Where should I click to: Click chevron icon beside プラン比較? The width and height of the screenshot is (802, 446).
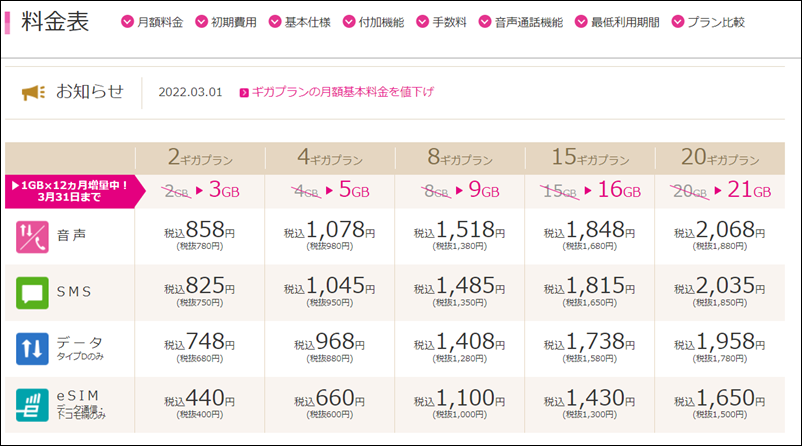[679, 22]
